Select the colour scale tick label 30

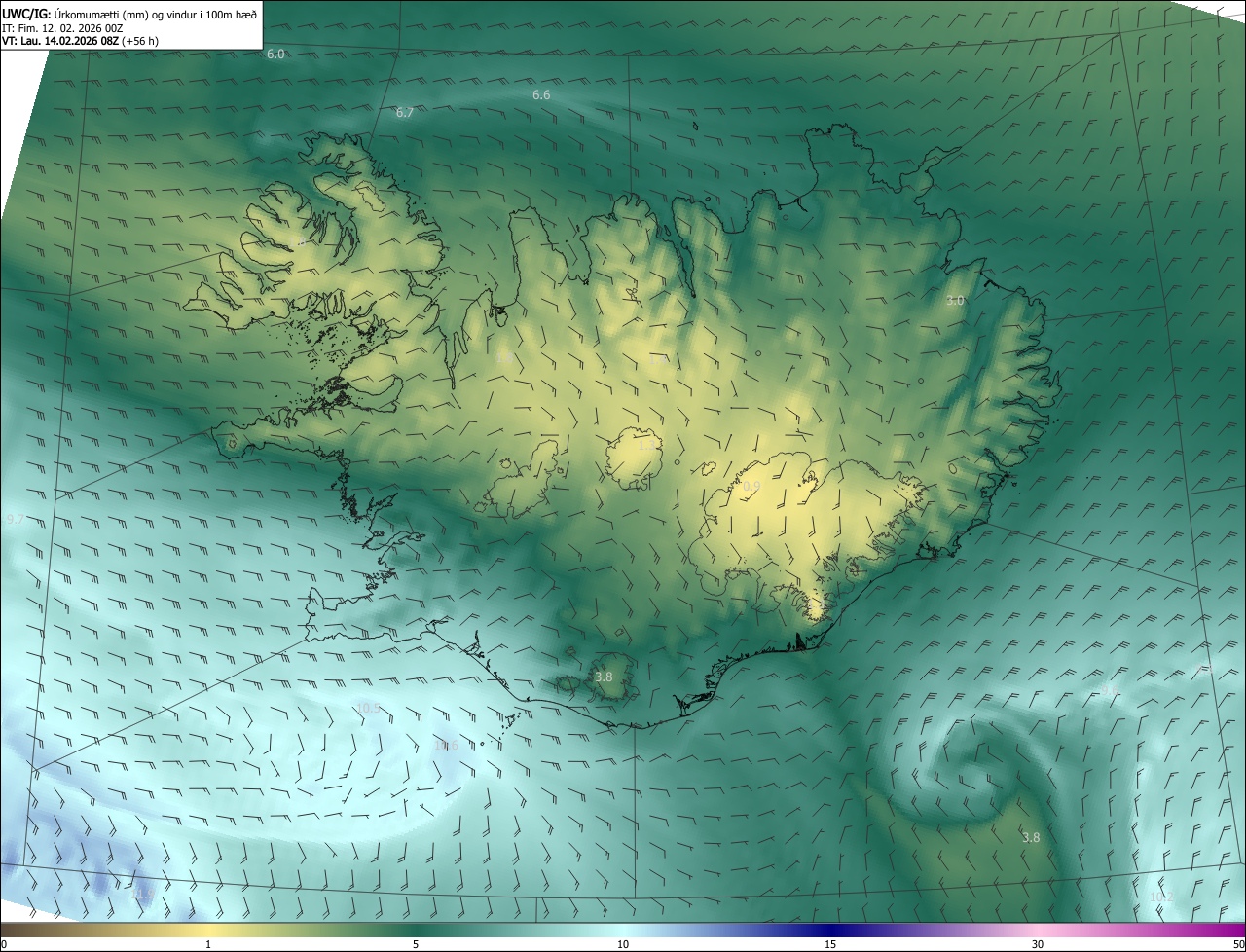coord(1038,945)
